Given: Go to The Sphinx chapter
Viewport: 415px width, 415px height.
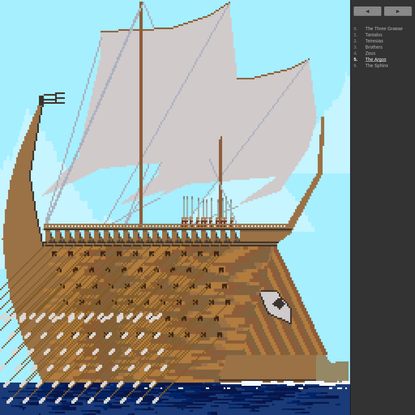Looking at the screenshot, I should click(x=377, y=66).
